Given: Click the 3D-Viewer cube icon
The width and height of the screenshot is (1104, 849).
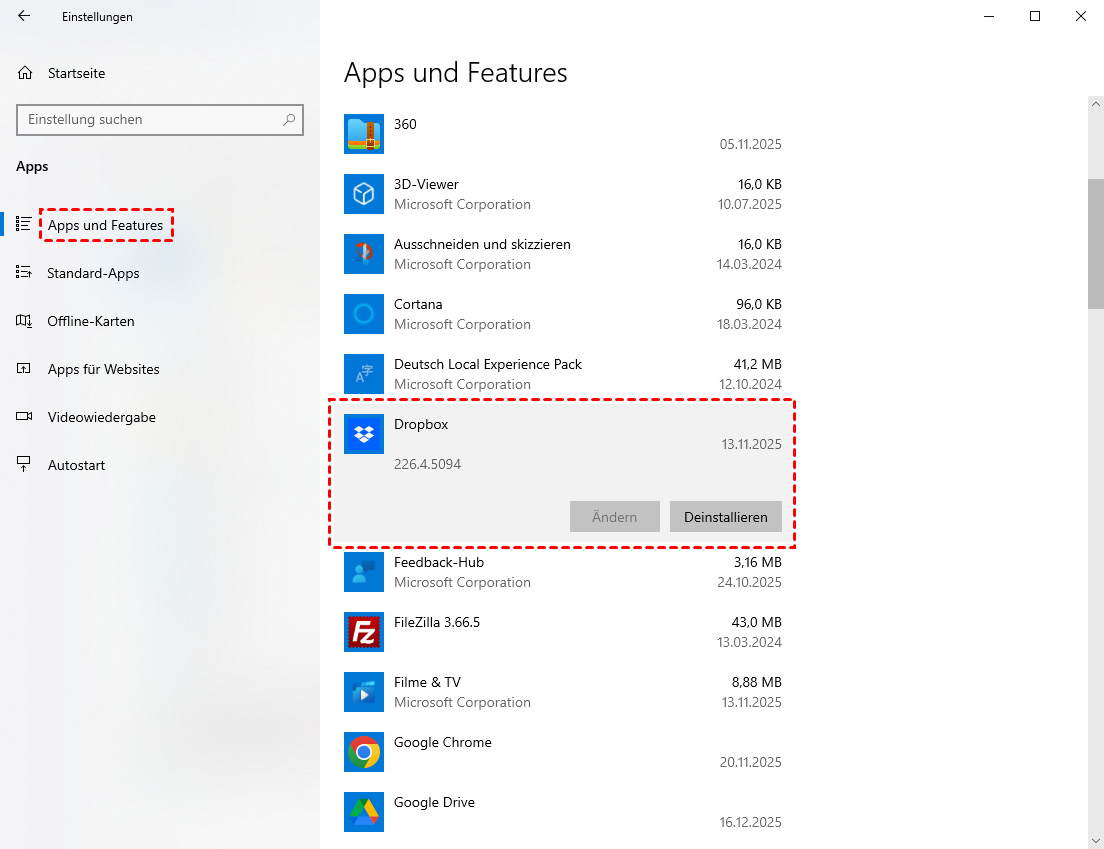Looking at the screenshot, I should (364, 194).
